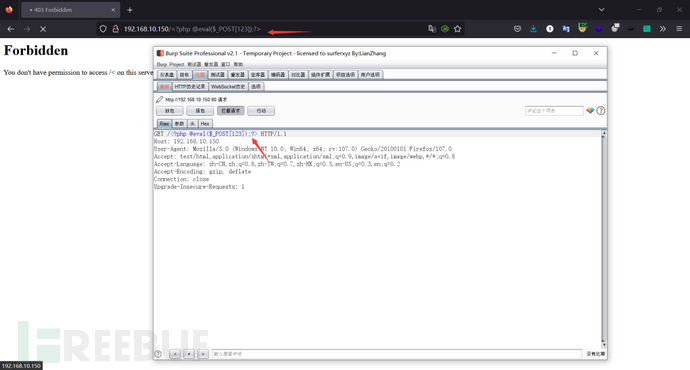Click the question mark help icon near comment field

pyautogui.click(x=601, y=111)
